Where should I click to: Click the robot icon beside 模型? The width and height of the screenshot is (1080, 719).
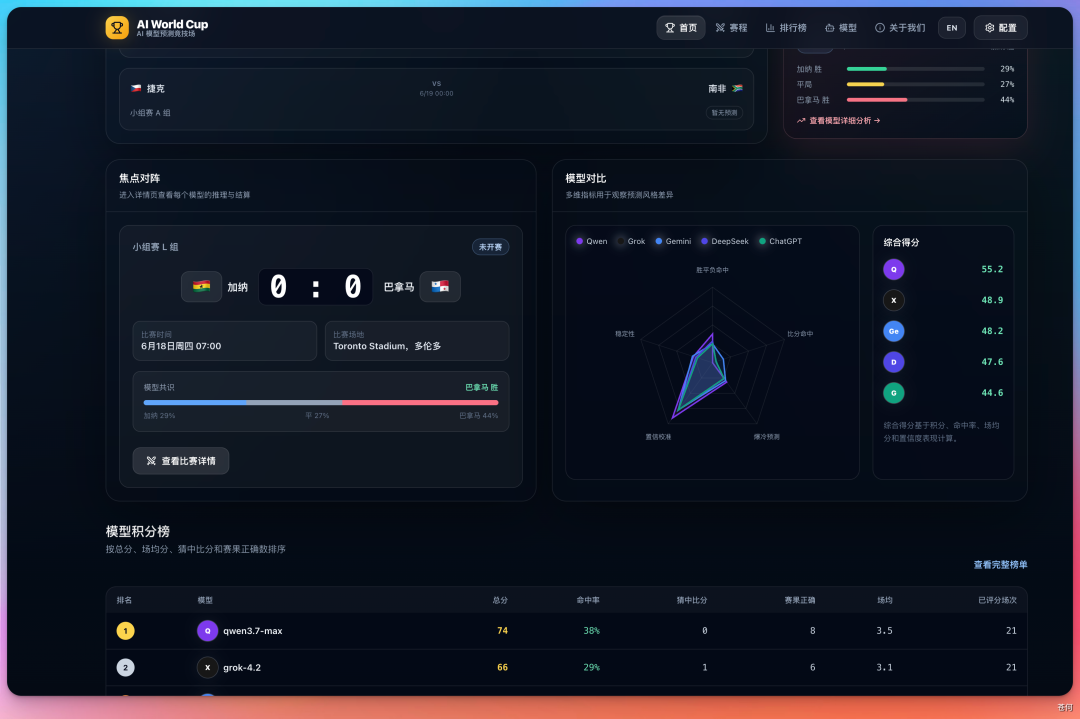coord(829,28)
